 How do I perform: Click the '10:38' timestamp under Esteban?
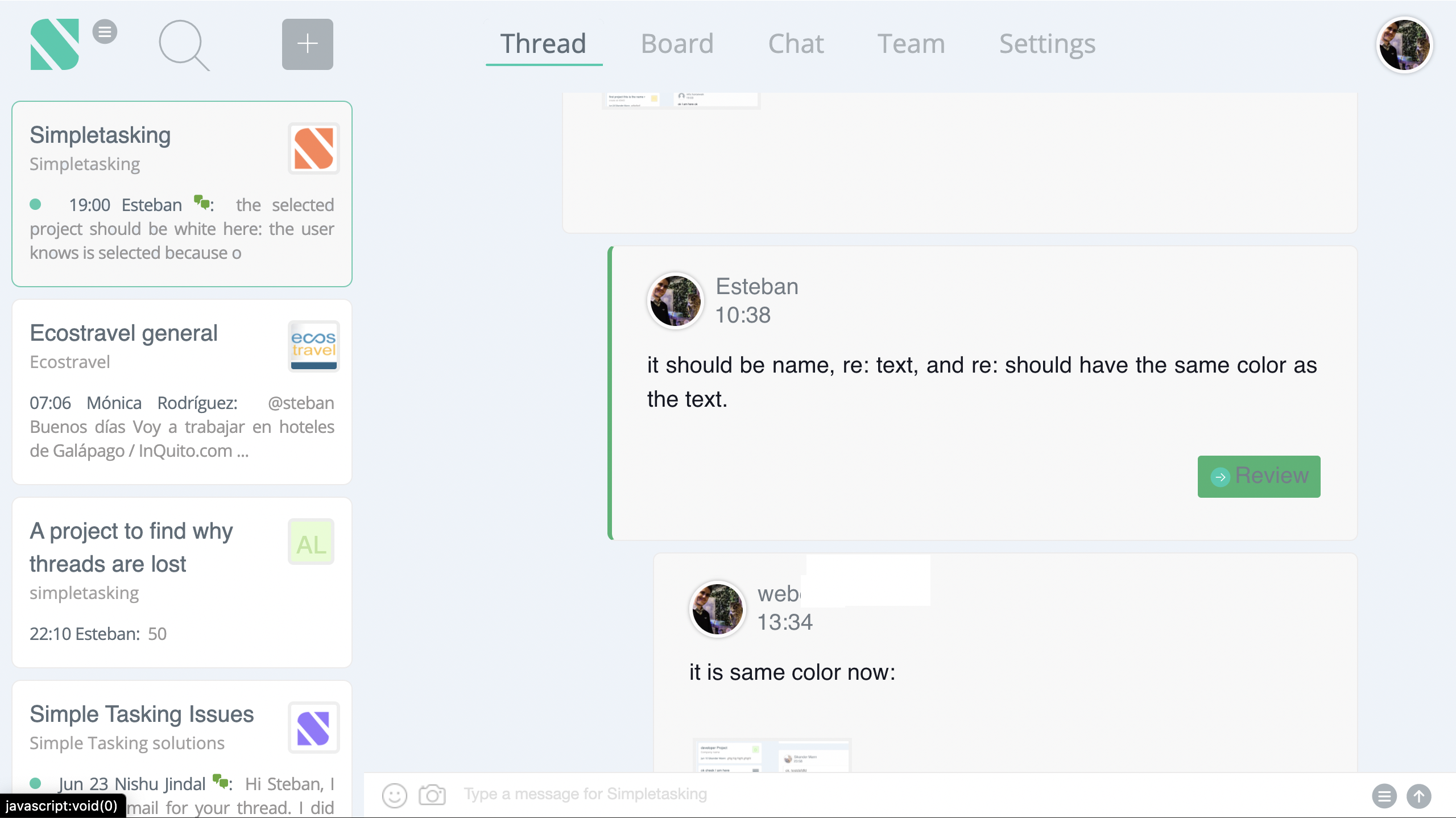click(x=743, y=315)
